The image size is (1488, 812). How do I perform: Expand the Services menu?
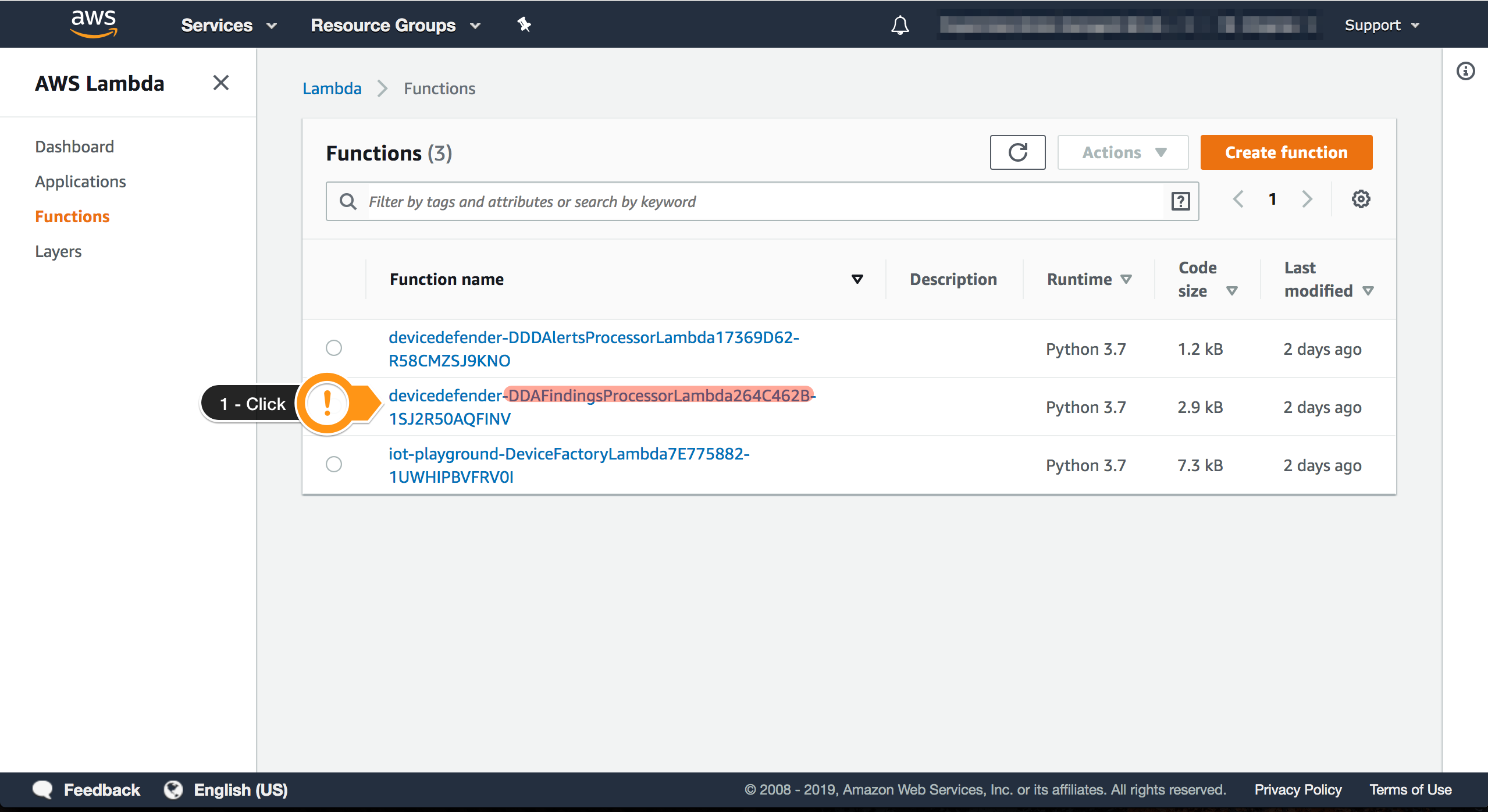click(229, 25)
